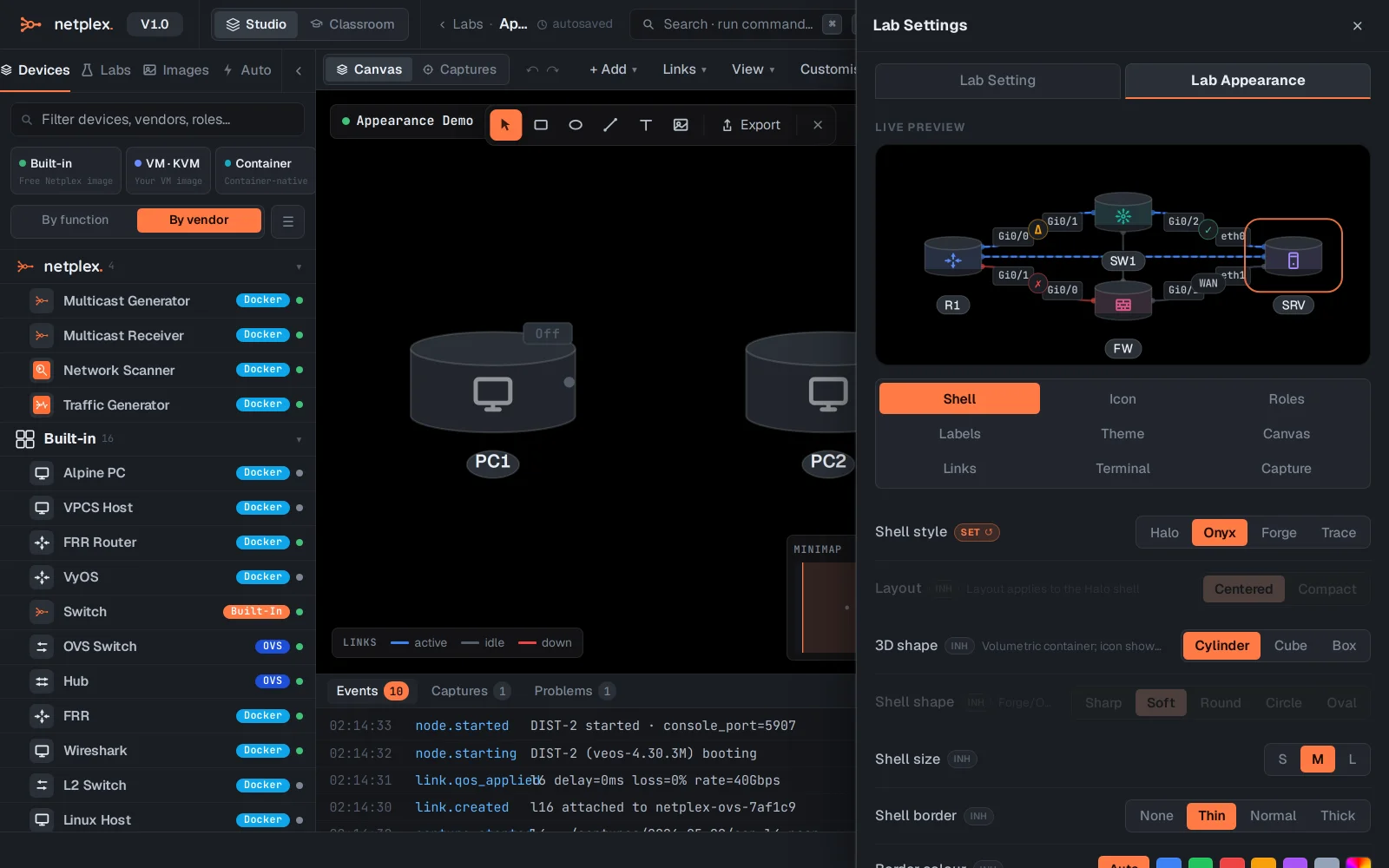Set shell border to Thick

point(1338,816)
